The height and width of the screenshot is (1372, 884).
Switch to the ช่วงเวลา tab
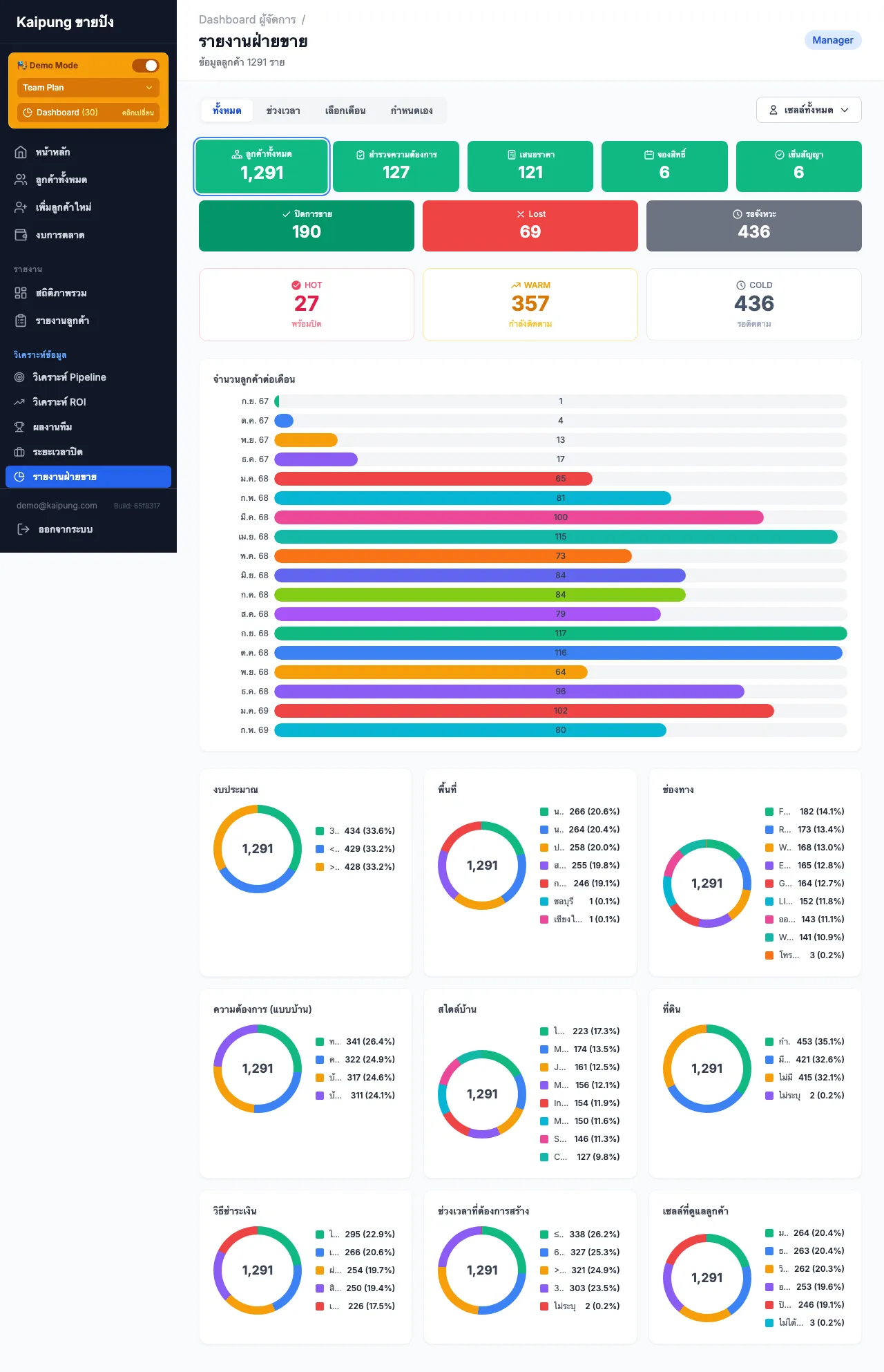(283, 111)
